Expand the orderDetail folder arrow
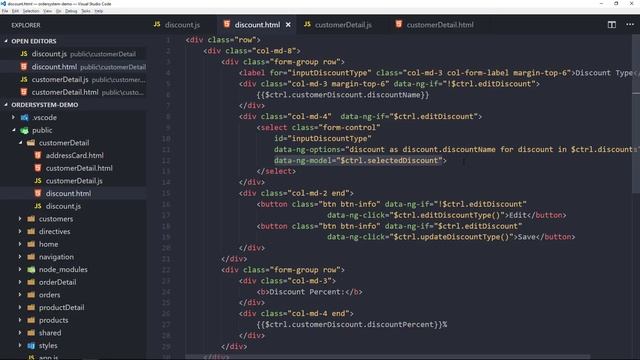The width and height of the screenshot is (640, 360). click(x=20, y=282)
